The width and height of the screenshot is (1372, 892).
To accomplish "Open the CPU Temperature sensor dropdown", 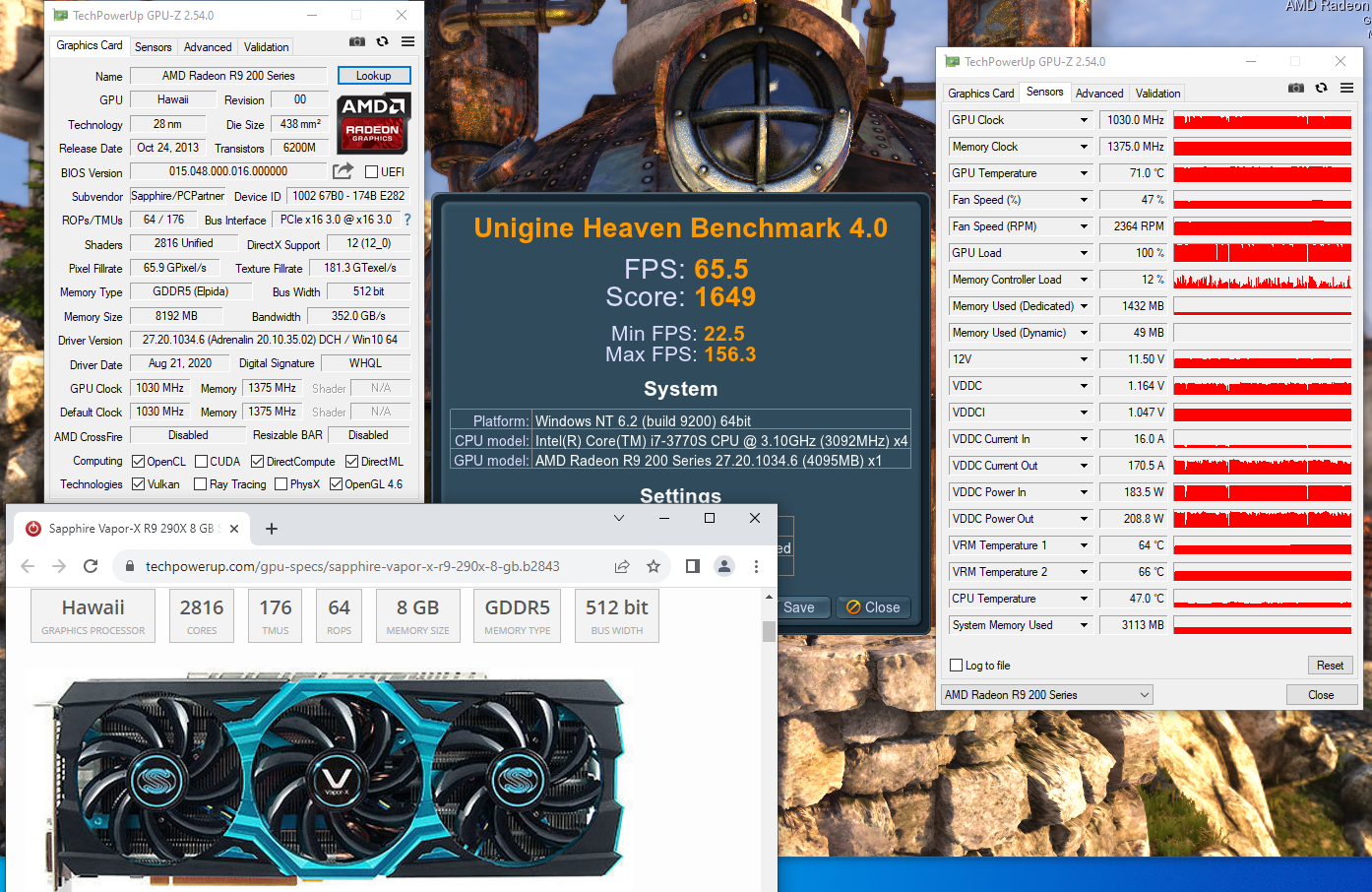I will pos(1084,599).
